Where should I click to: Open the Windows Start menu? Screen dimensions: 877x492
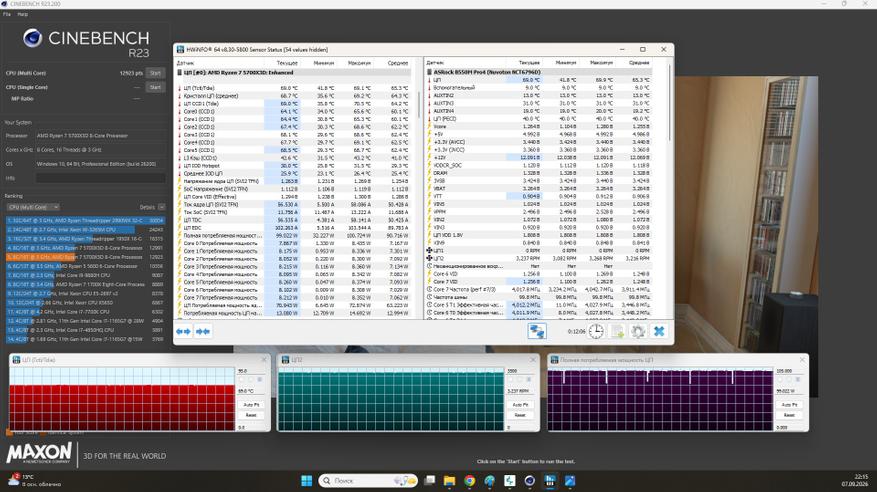coord(307,481)
